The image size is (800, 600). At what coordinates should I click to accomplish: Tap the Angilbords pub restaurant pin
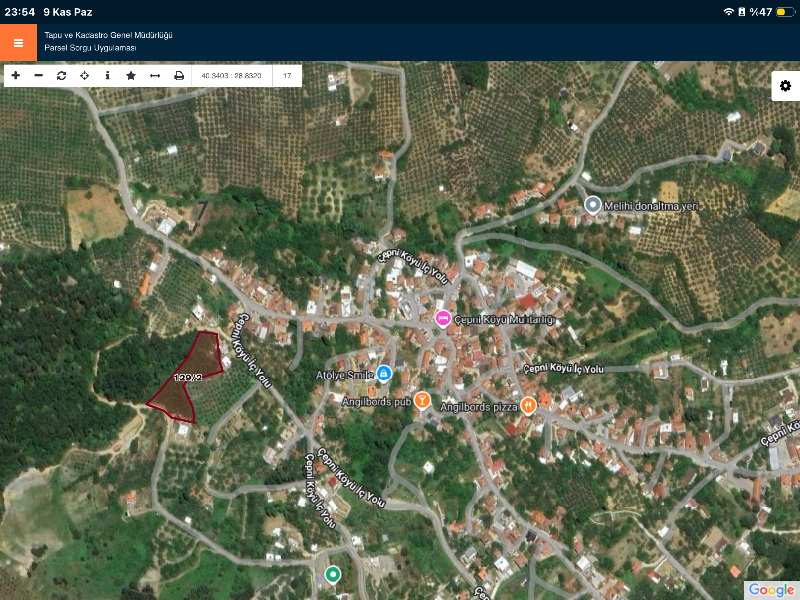tap(423, 401)
